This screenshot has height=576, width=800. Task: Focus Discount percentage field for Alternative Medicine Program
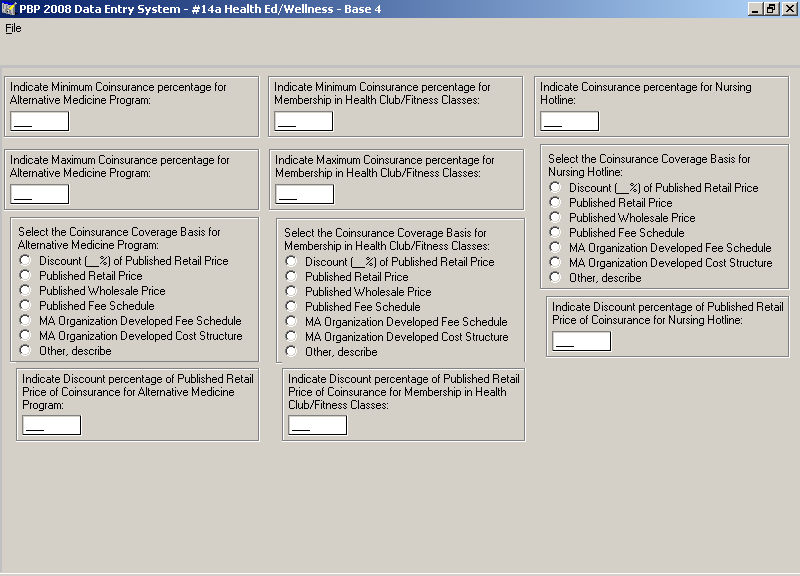(x=52, y=425)
